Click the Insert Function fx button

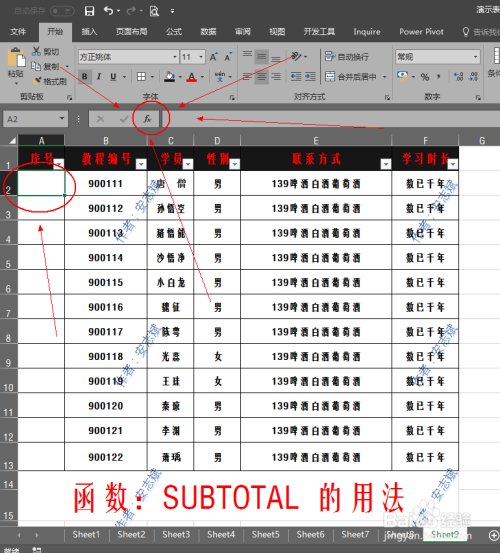coord(147,119)
